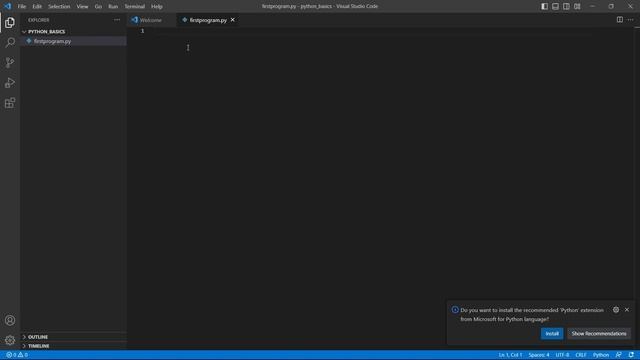Change the CRLF end of line setting

coord(581,355)
